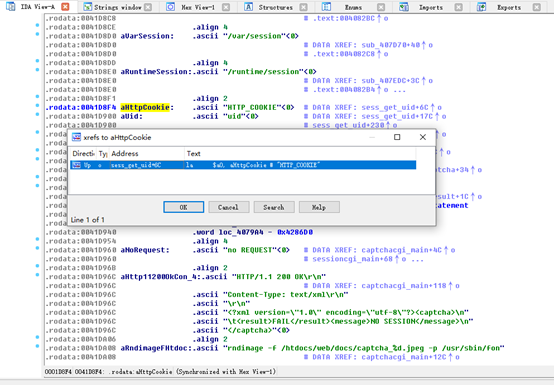Click the aNoRequest label
554x385 pixels.
(145, 250)
